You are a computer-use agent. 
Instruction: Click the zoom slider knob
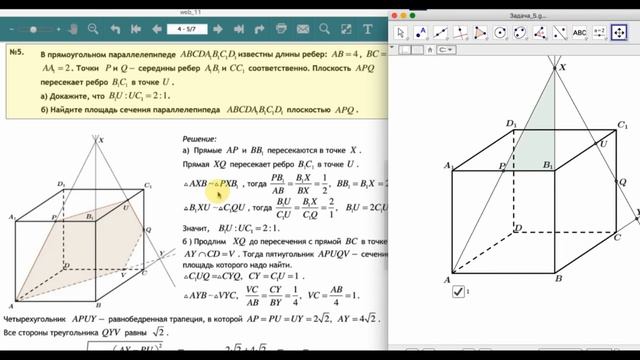[33, 29]
